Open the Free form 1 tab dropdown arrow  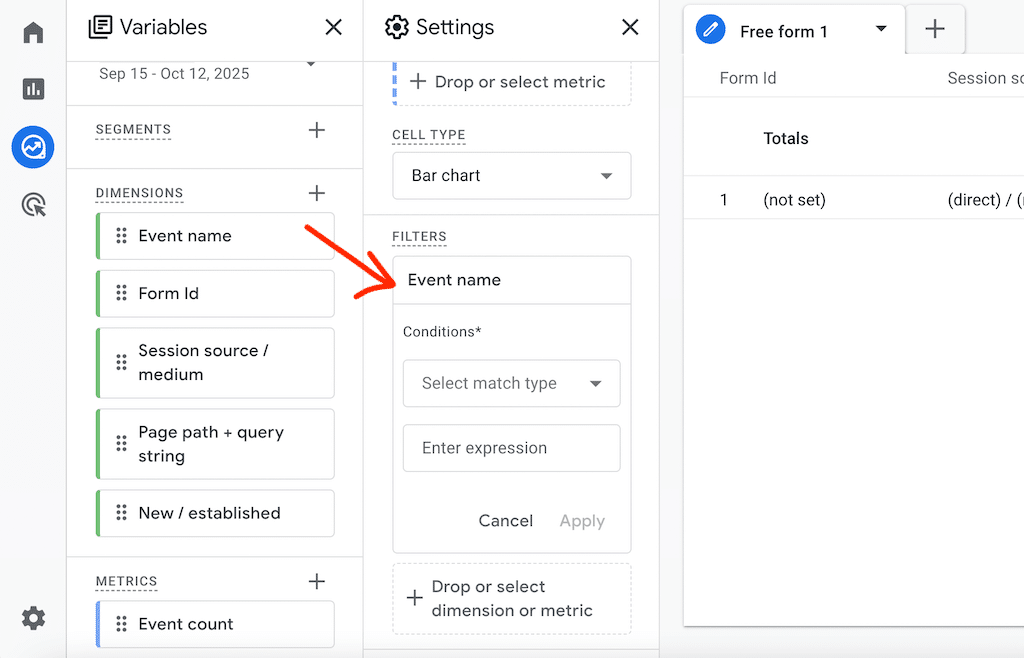click(x=881, y=29)
